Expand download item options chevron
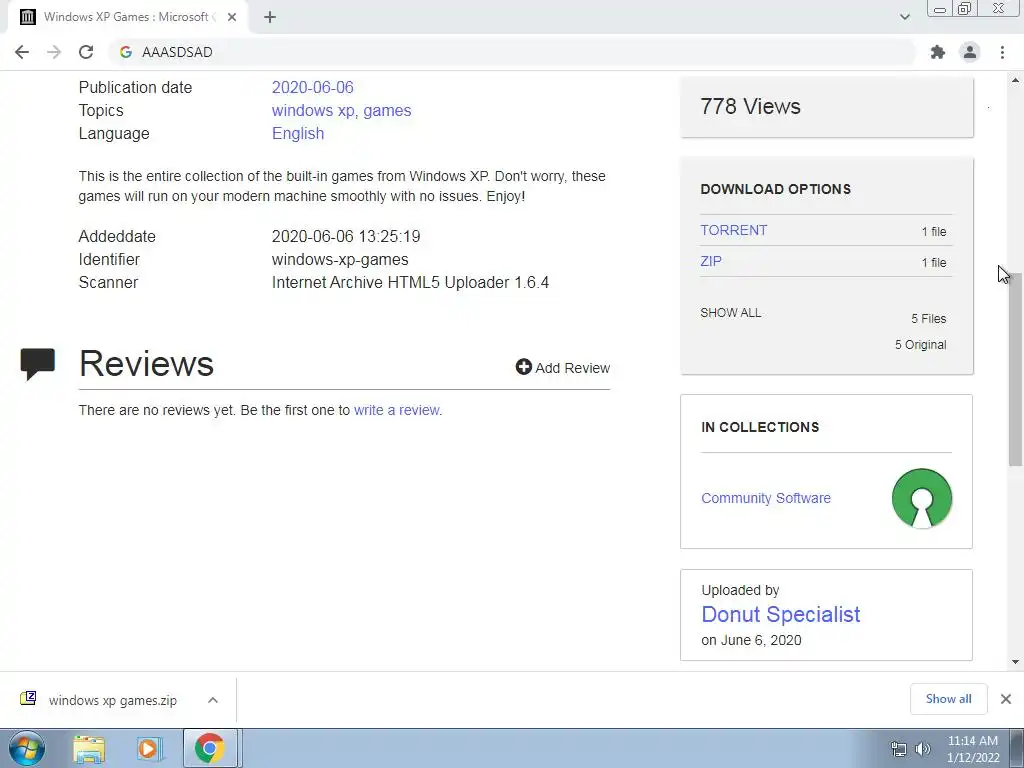This screenshot has height=768, width=1024. [212, 700]
